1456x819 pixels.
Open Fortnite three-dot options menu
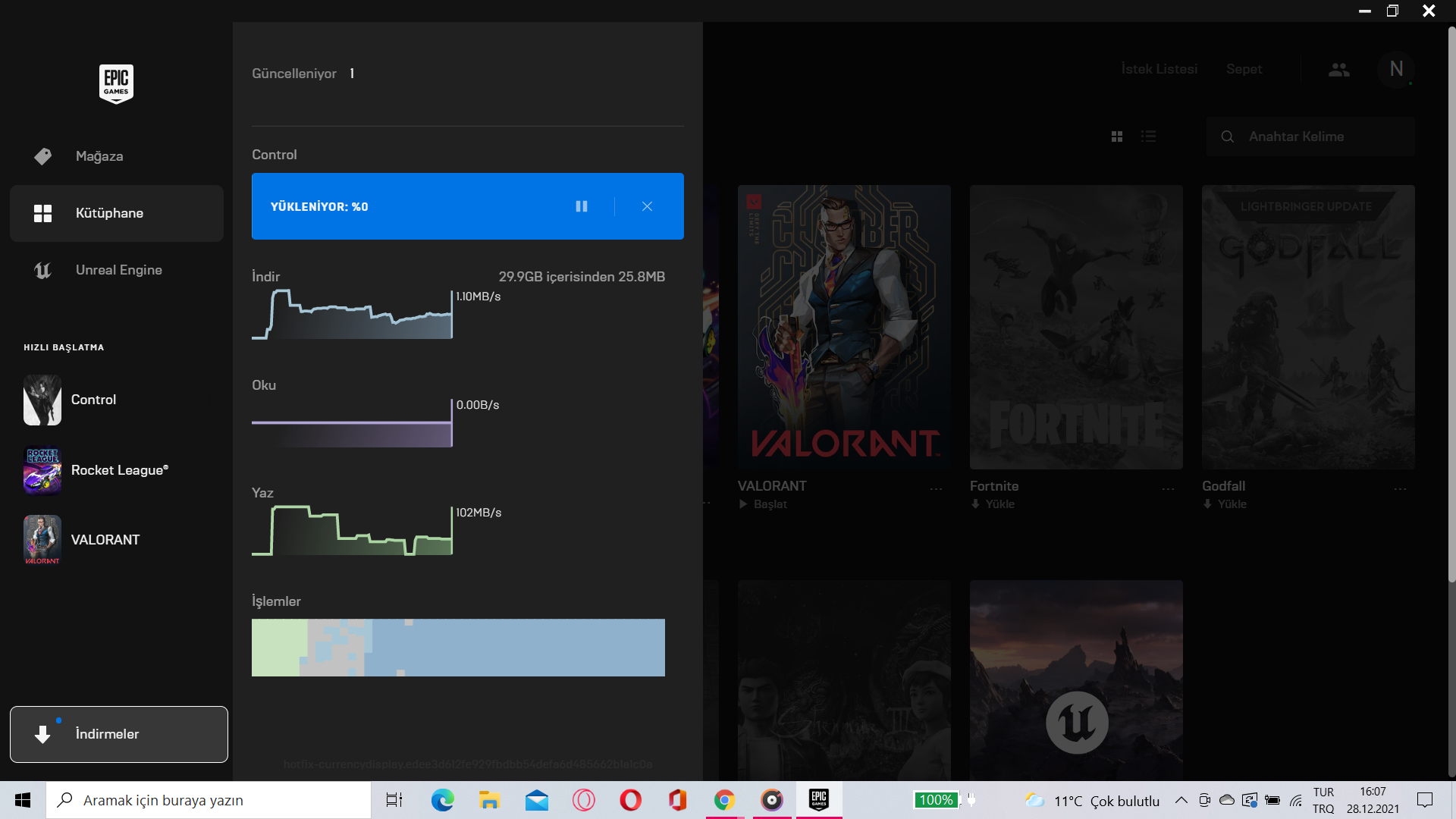click(1169, 489)
